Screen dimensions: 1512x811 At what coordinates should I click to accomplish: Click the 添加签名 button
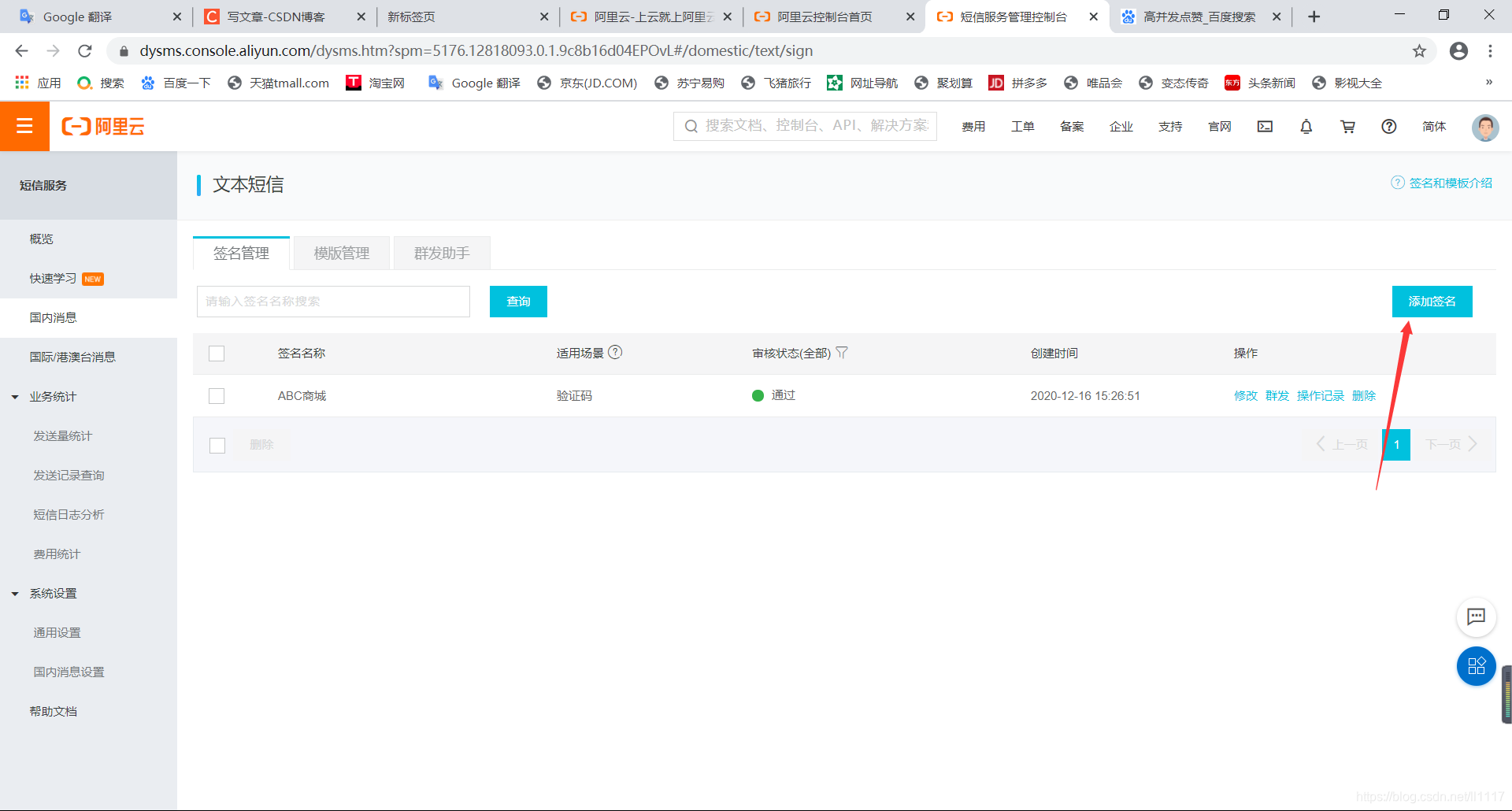pos(1432,302)
